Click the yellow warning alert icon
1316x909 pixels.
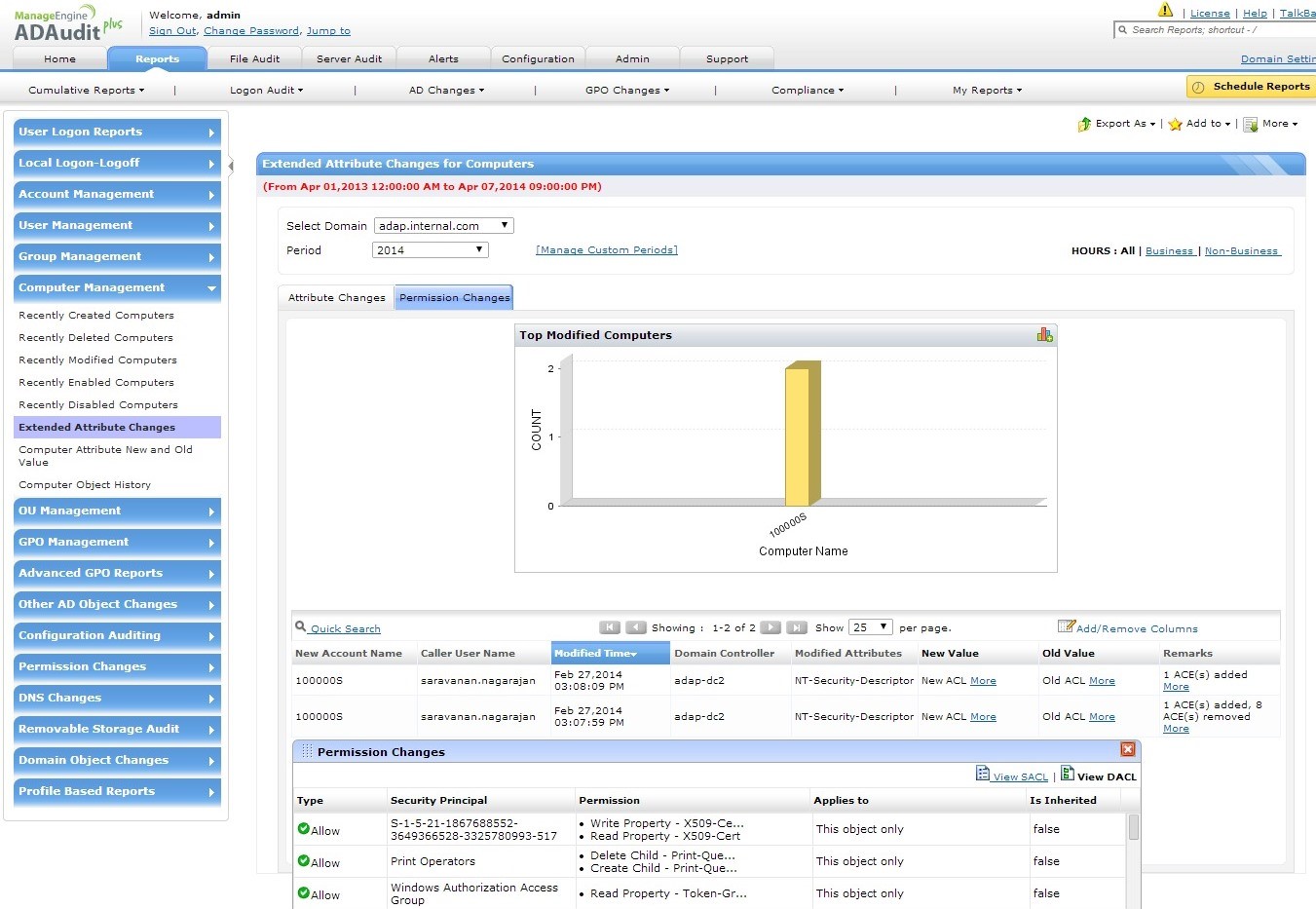1165,11
